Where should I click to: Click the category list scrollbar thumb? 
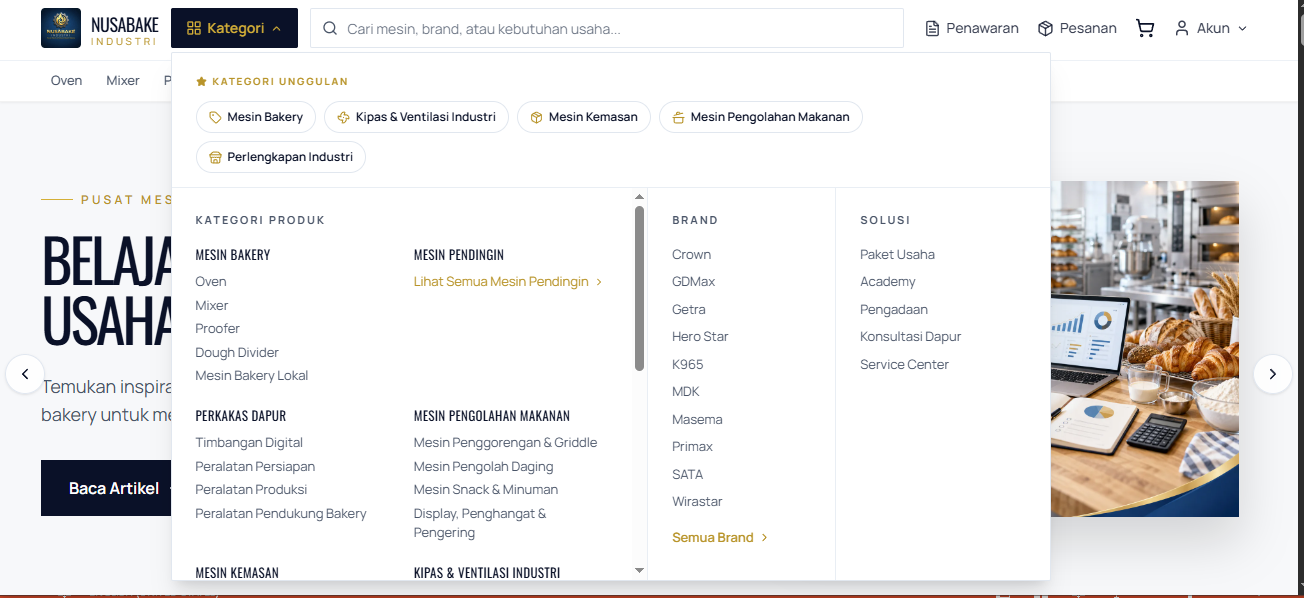pyautogui.click(x=640, y=288)
